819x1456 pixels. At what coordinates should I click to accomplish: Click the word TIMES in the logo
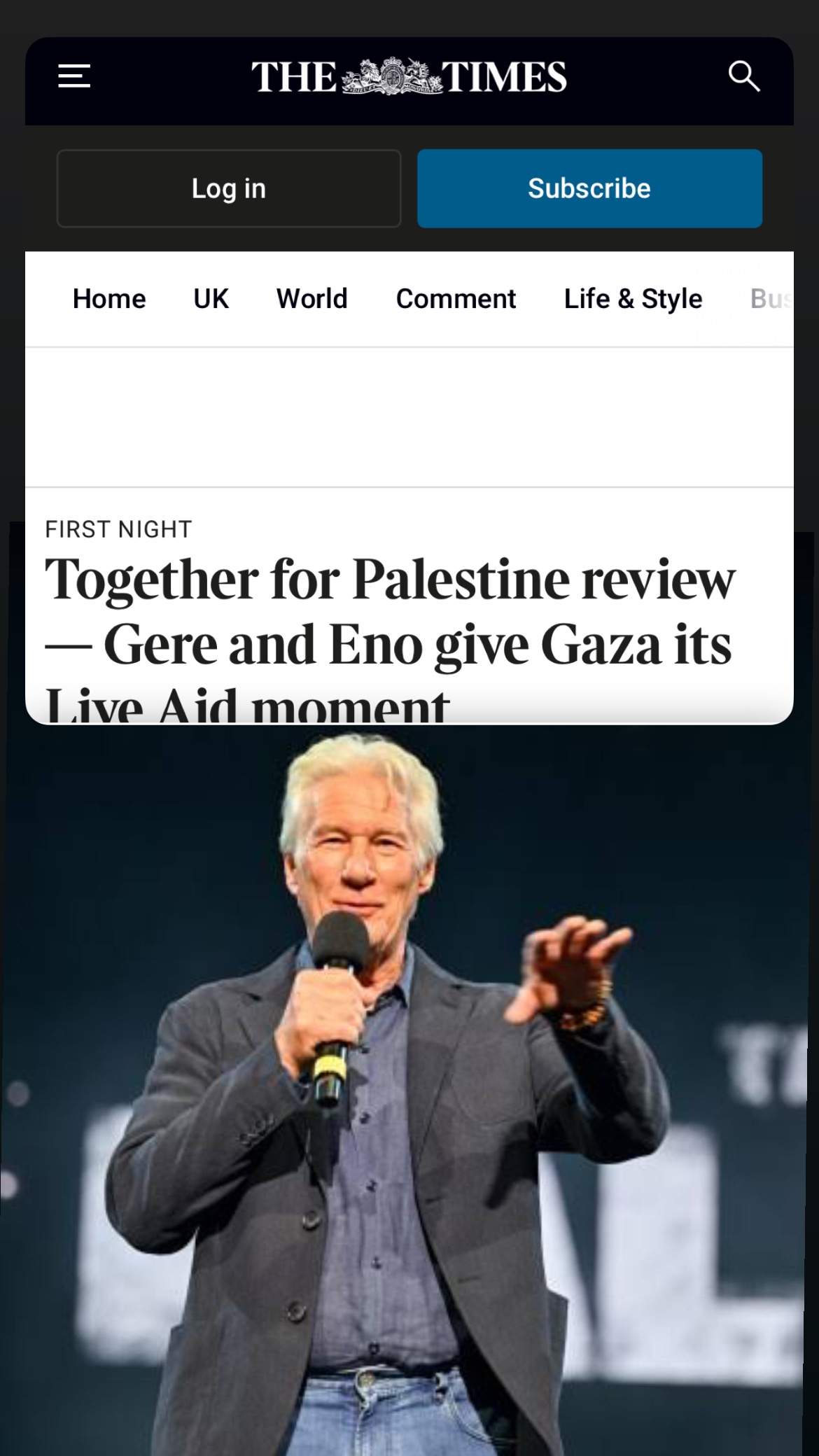[x=504, y=77]
